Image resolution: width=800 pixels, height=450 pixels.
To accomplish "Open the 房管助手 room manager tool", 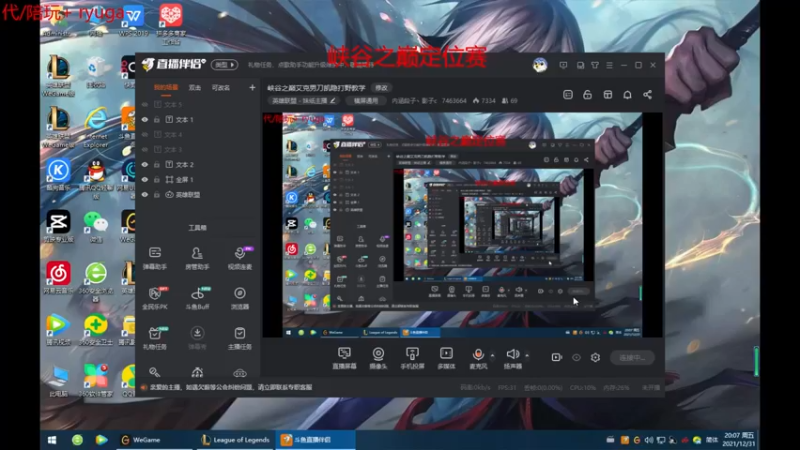I will [197, 258].
